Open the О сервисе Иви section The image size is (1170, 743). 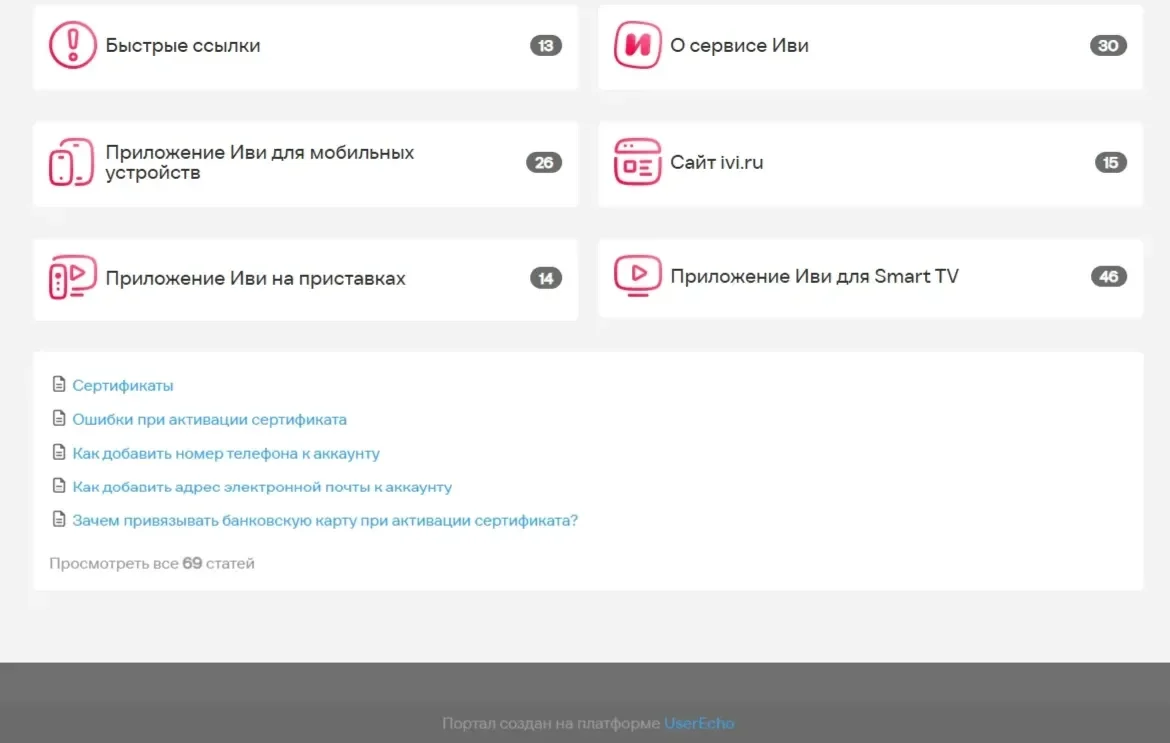739,46
